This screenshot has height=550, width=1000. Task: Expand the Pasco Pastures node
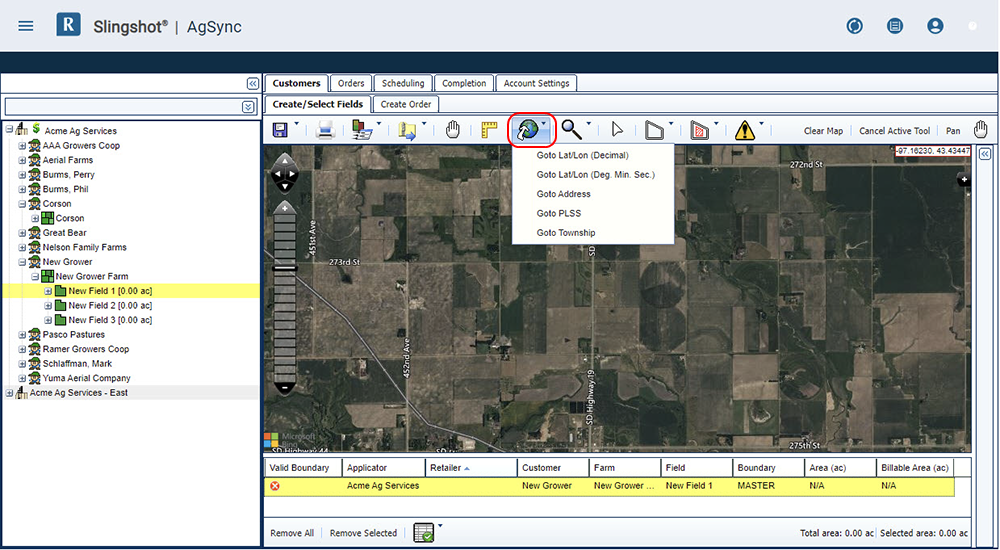coord(22,335)
